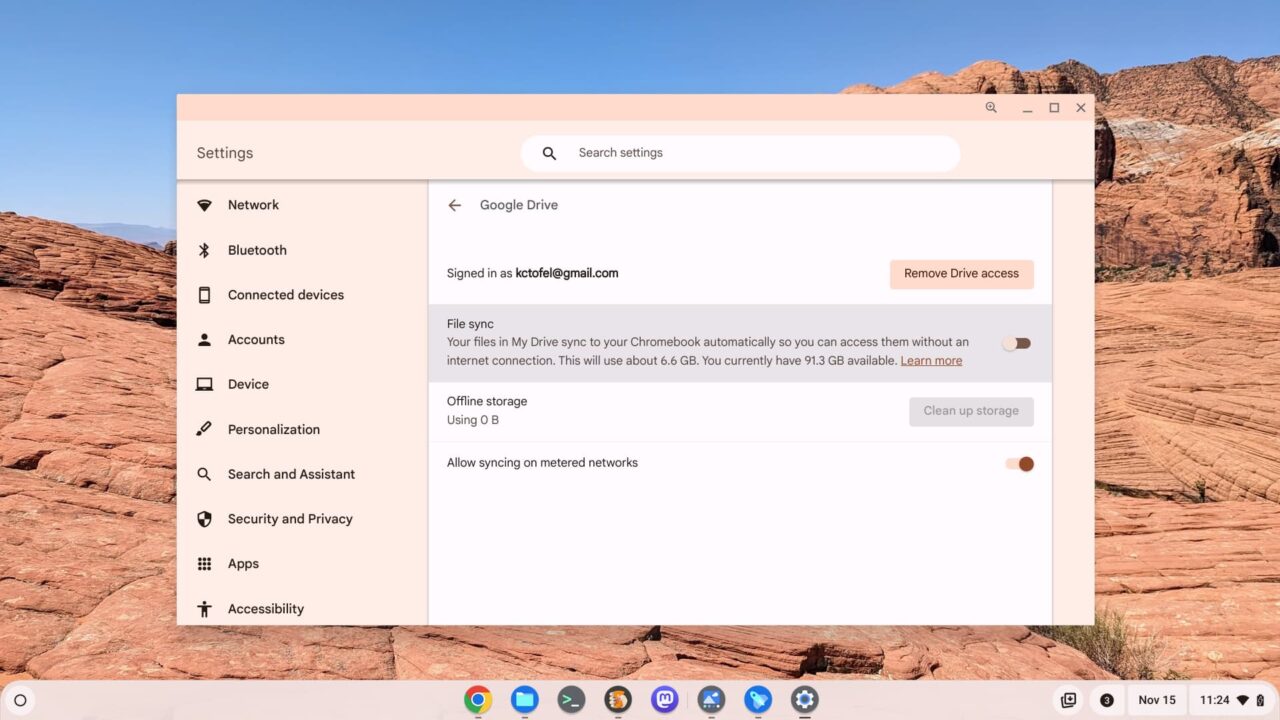The height and width of the screenshot is (720, 1280).
Task: Enable the File sync toggle
Action: click(1016, 343)
